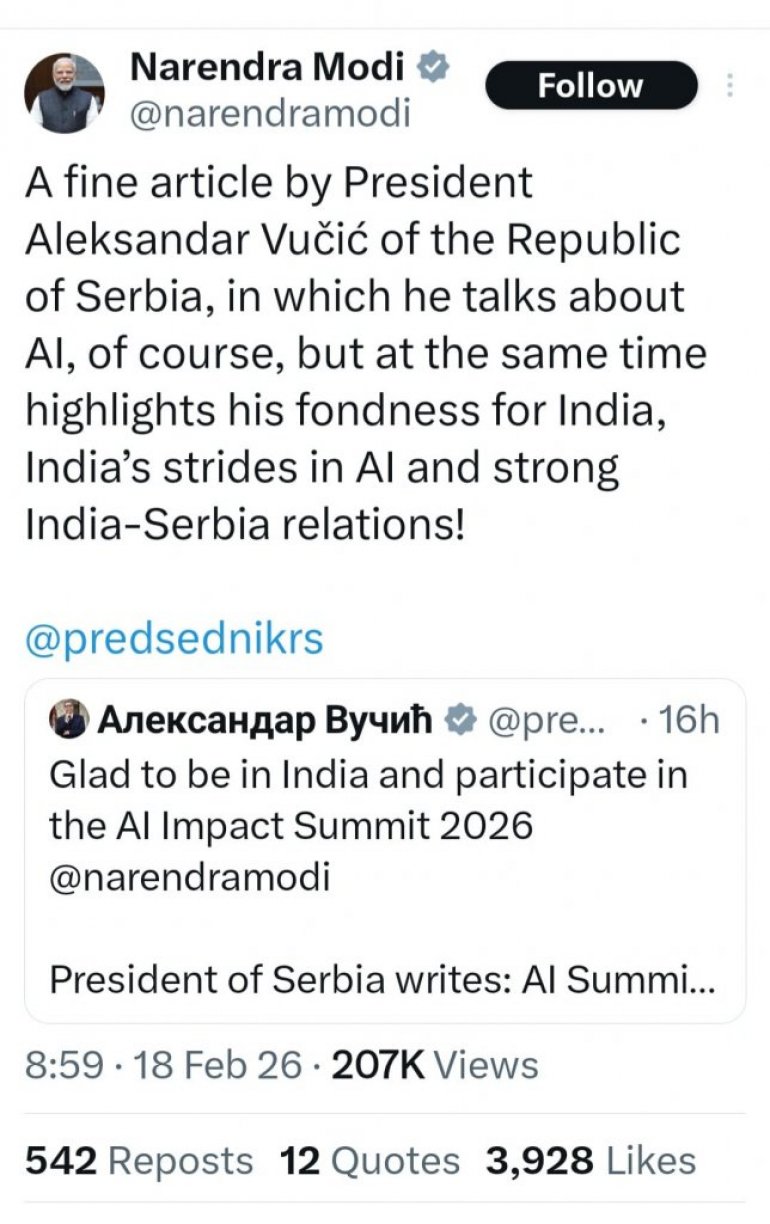770x1224 pixels.
Task: Click the Narendra Modi display name
Action: tap(268, 68)
